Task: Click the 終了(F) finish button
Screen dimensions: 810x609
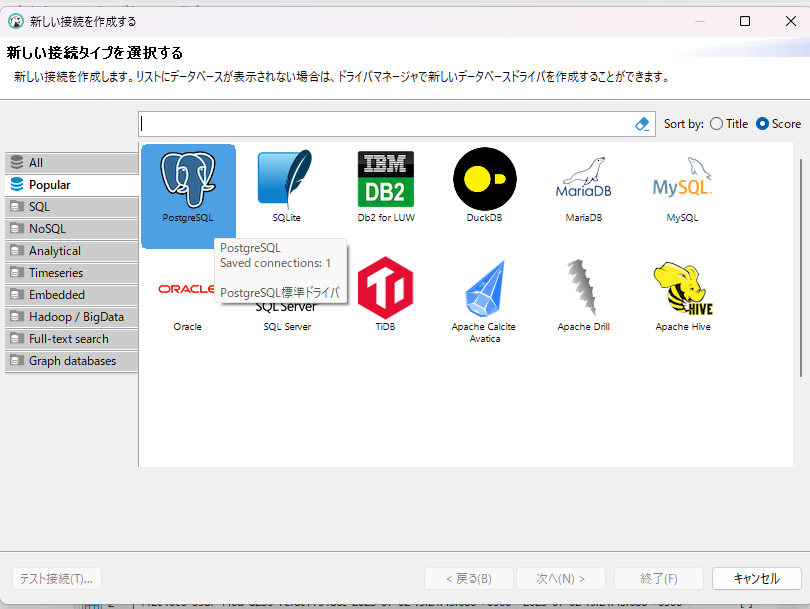Action: pos(659,579)
